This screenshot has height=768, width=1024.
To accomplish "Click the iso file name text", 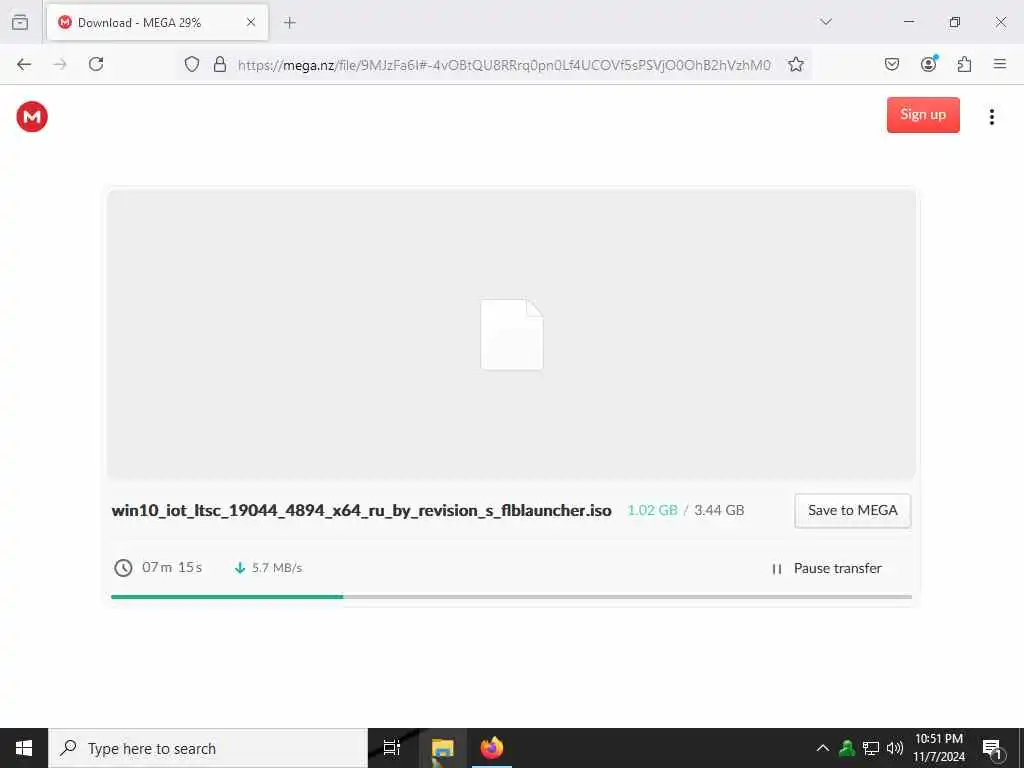I will 361,510.
